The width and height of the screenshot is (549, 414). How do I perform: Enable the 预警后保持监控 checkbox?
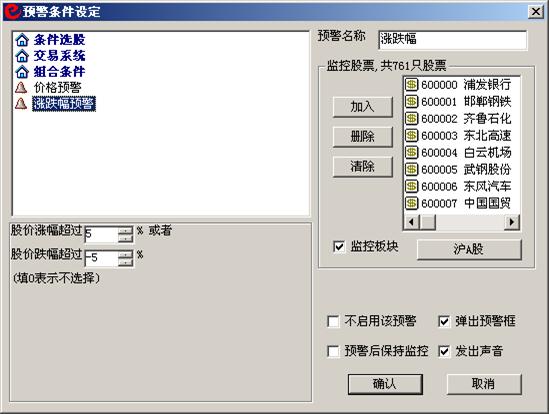click(333, 351)
